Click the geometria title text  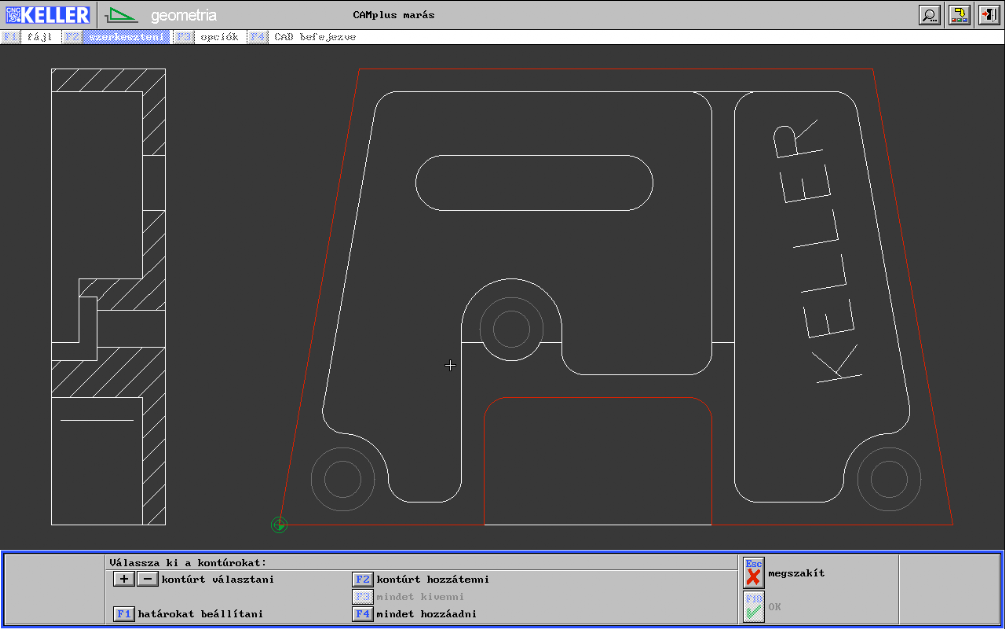(x=183, y=15)
